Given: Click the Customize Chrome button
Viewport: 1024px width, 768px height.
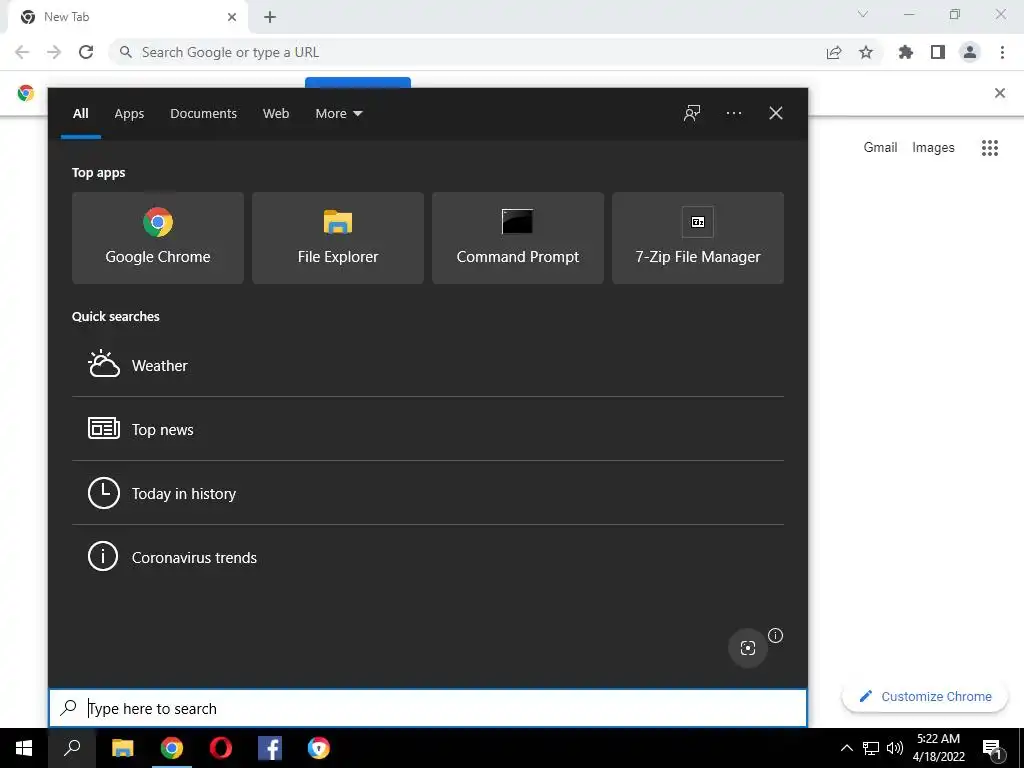Looking at the screenshot, I should pyautogui.click(x=925, y=696).
